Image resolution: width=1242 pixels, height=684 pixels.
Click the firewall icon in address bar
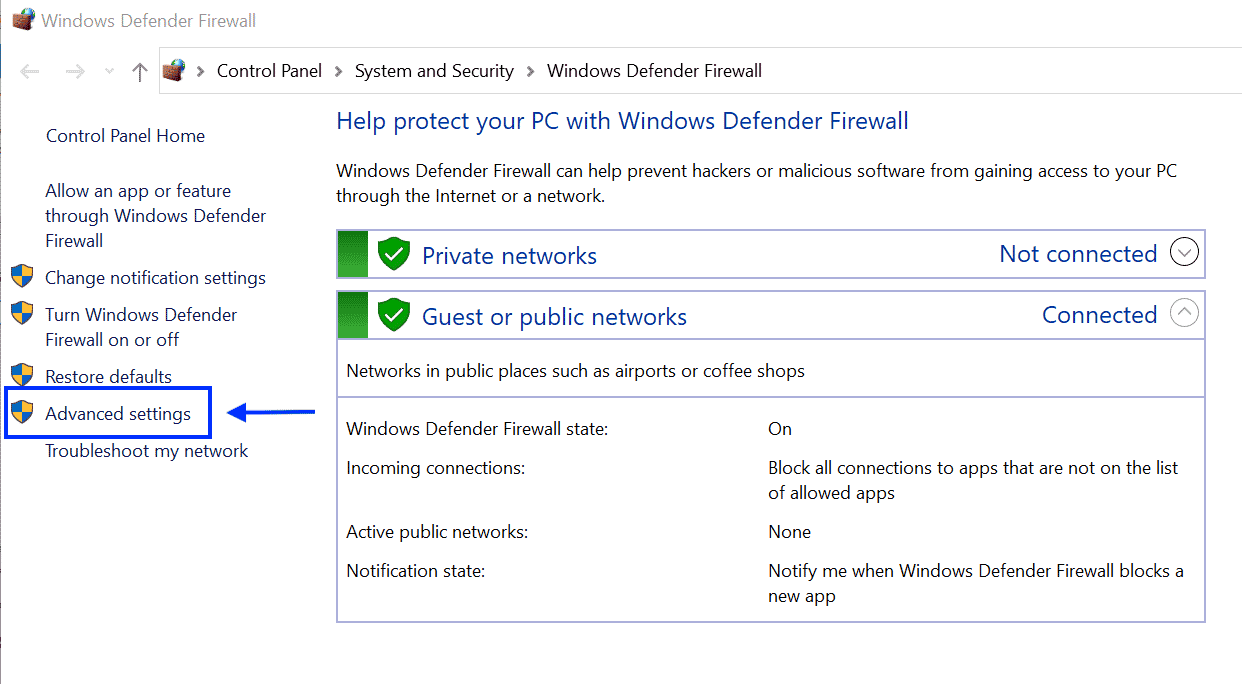(x=174, y=70)
